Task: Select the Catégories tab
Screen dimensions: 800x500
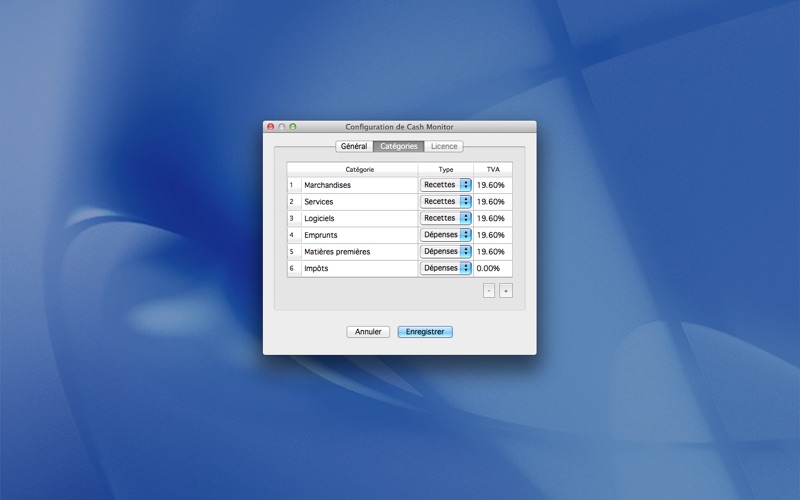Action: (399, 146)
